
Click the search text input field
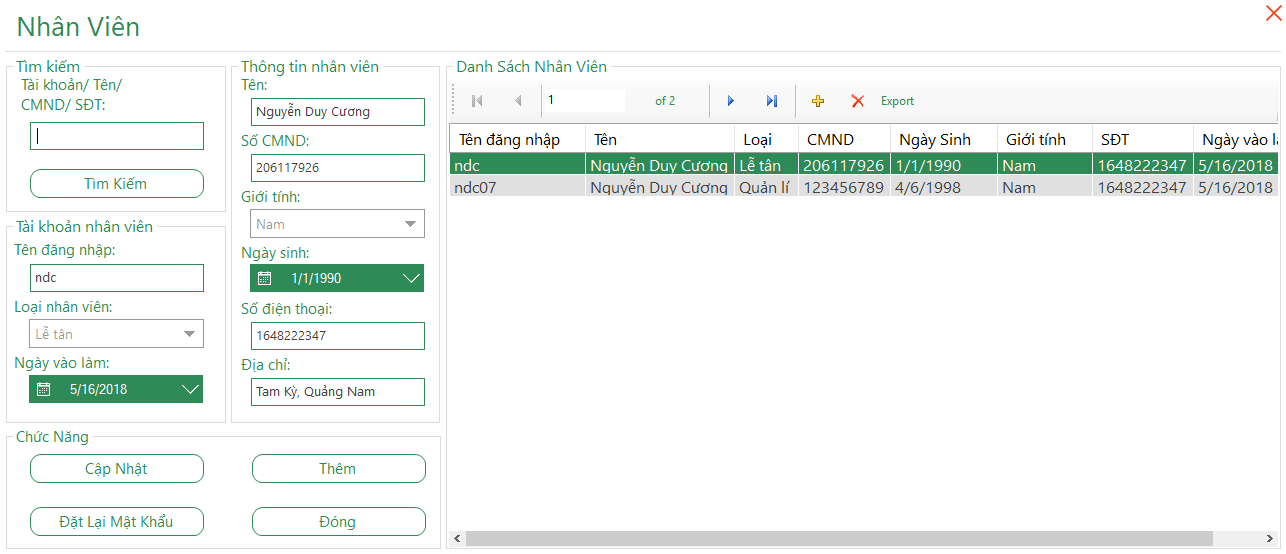117,136
